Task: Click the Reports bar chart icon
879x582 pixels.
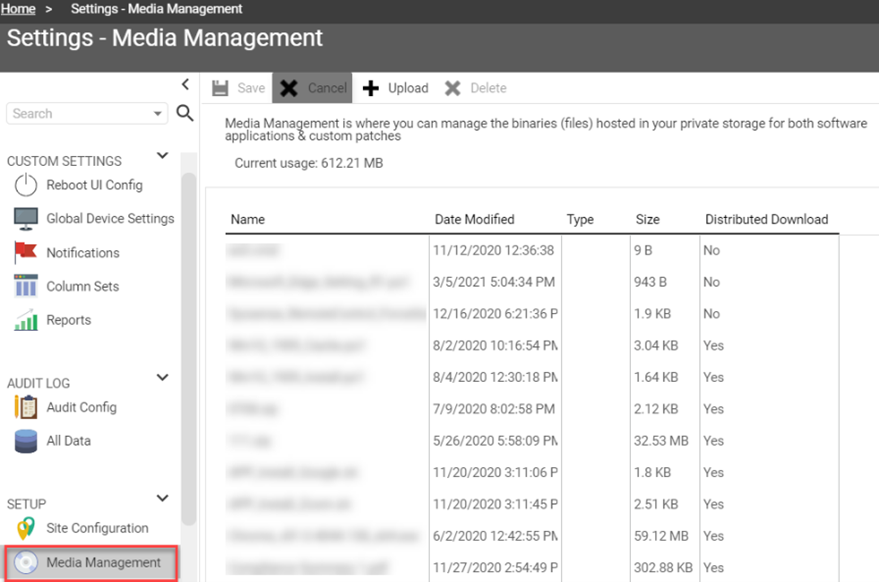Action: pos(26,320)
